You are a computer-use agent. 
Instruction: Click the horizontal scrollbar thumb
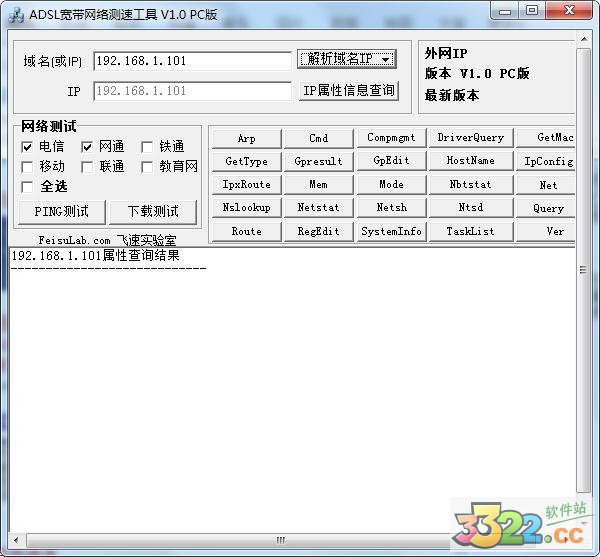[280, 540]
